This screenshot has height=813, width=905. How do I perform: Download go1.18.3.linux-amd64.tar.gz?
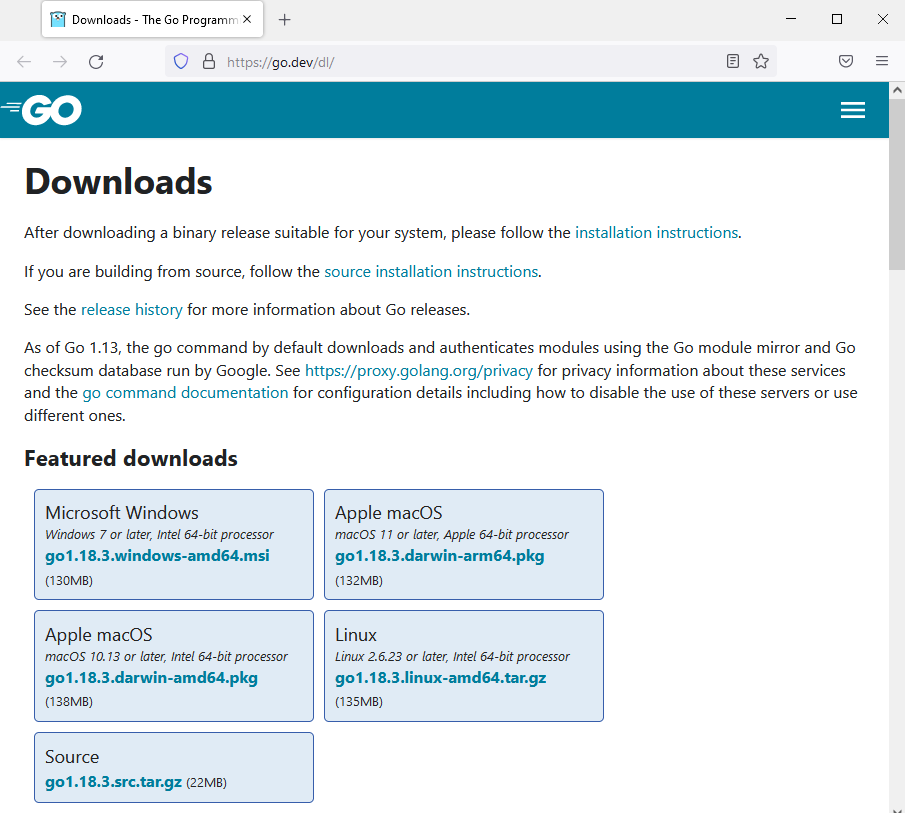click(441, 677)
